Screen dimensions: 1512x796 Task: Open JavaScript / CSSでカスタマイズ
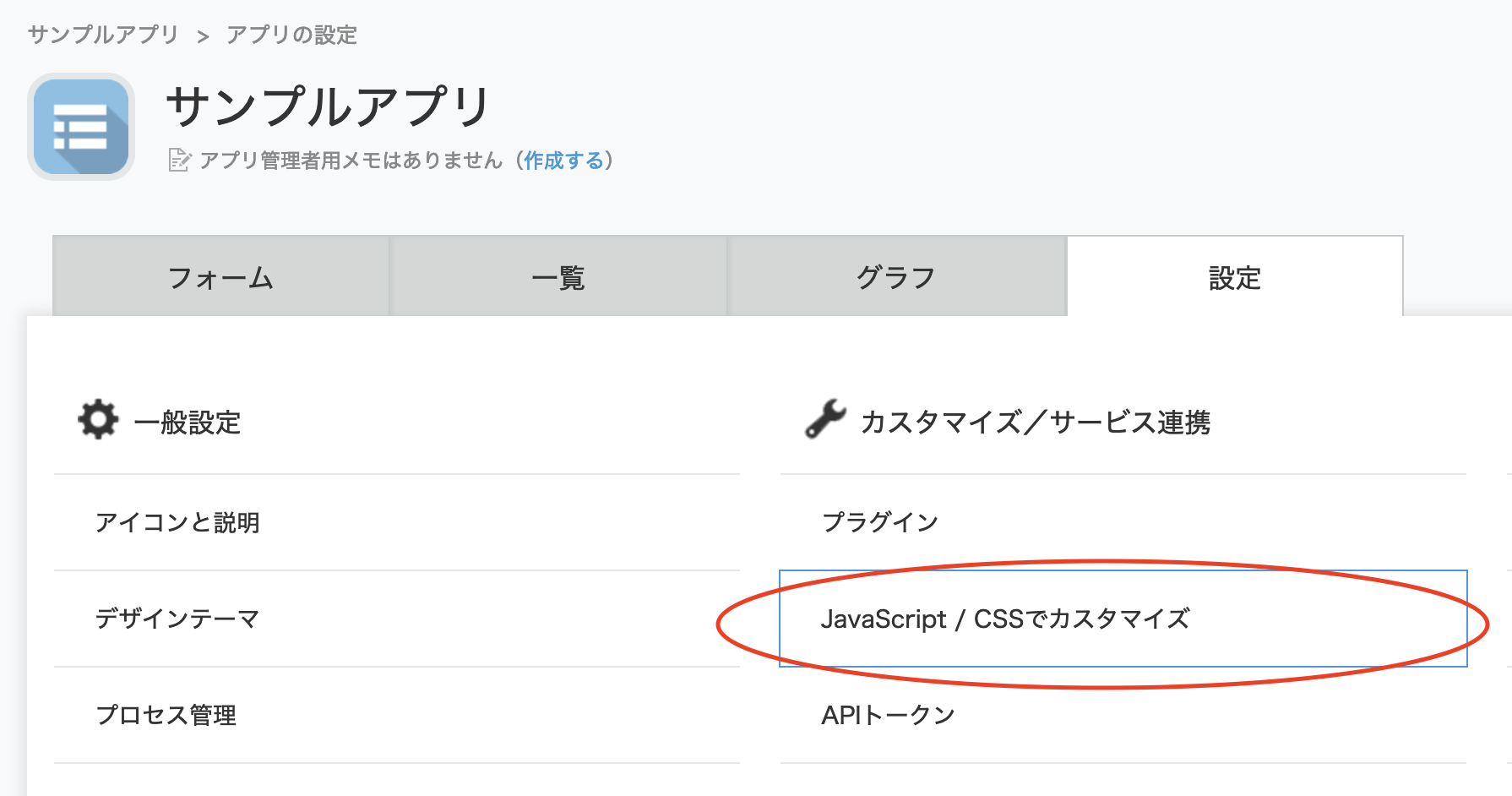pyautogui.click(x=1005, y=619)
